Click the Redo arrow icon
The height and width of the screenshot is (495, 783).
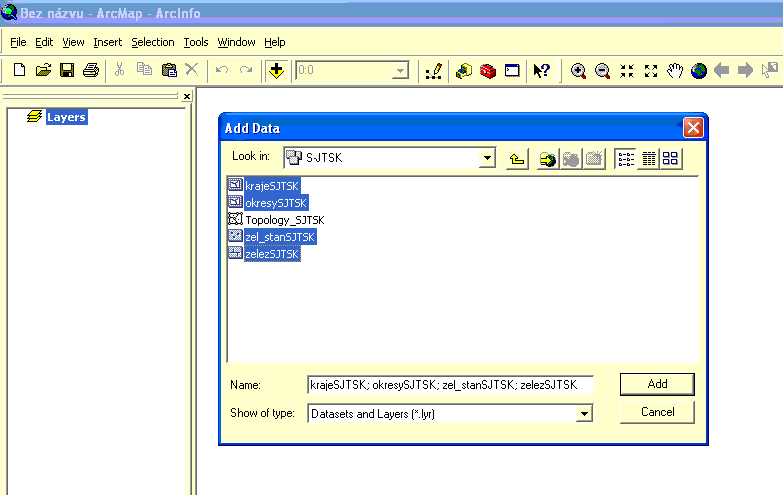tap(246, 70)
